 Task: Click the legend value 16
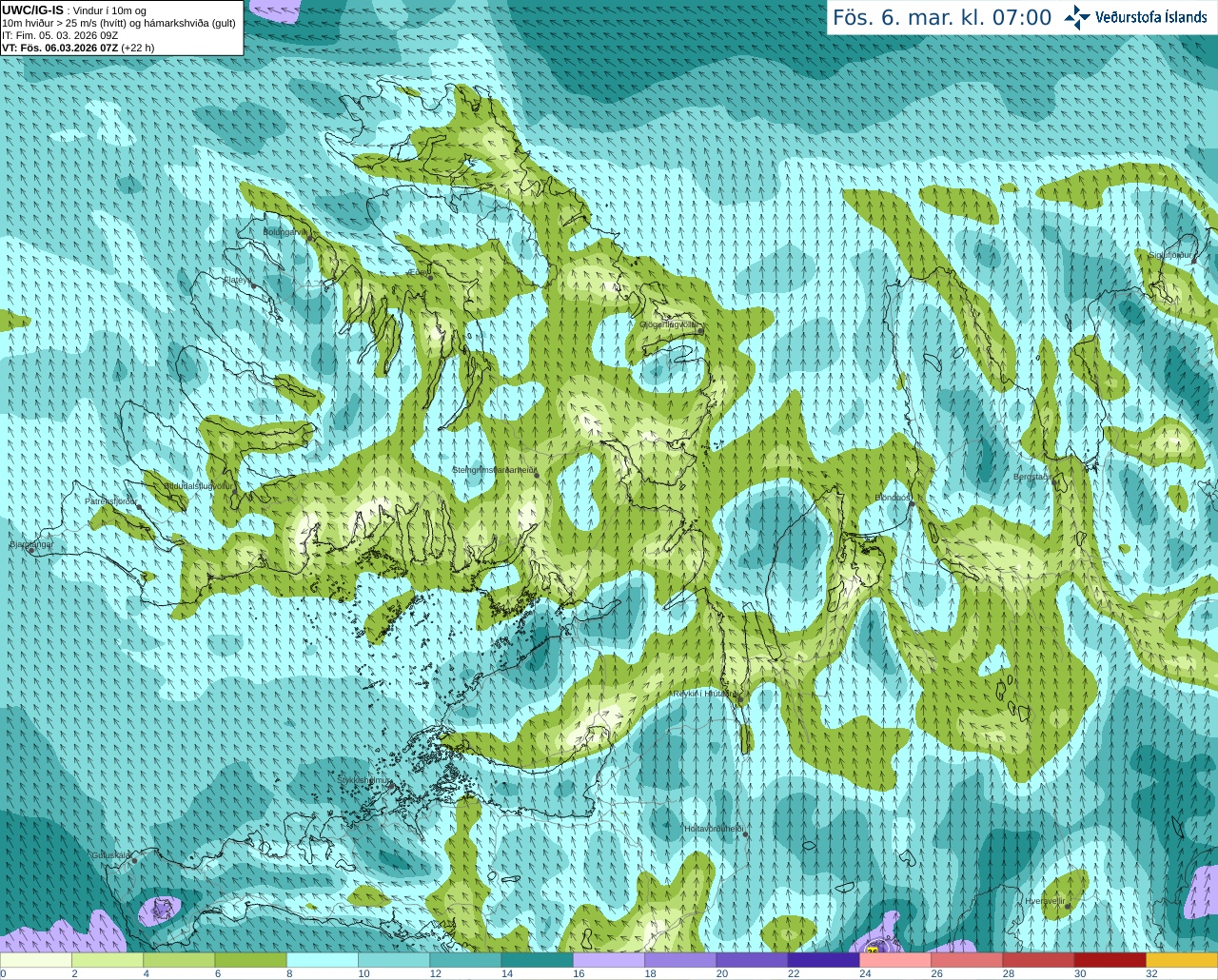[x=579, y=973]
